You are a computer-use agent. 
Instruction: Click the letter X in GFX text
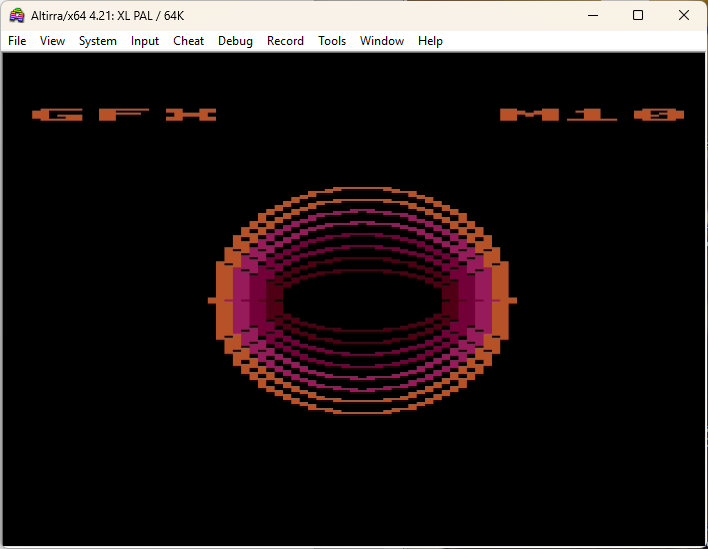pyautogui.click(x=191, y=115)
